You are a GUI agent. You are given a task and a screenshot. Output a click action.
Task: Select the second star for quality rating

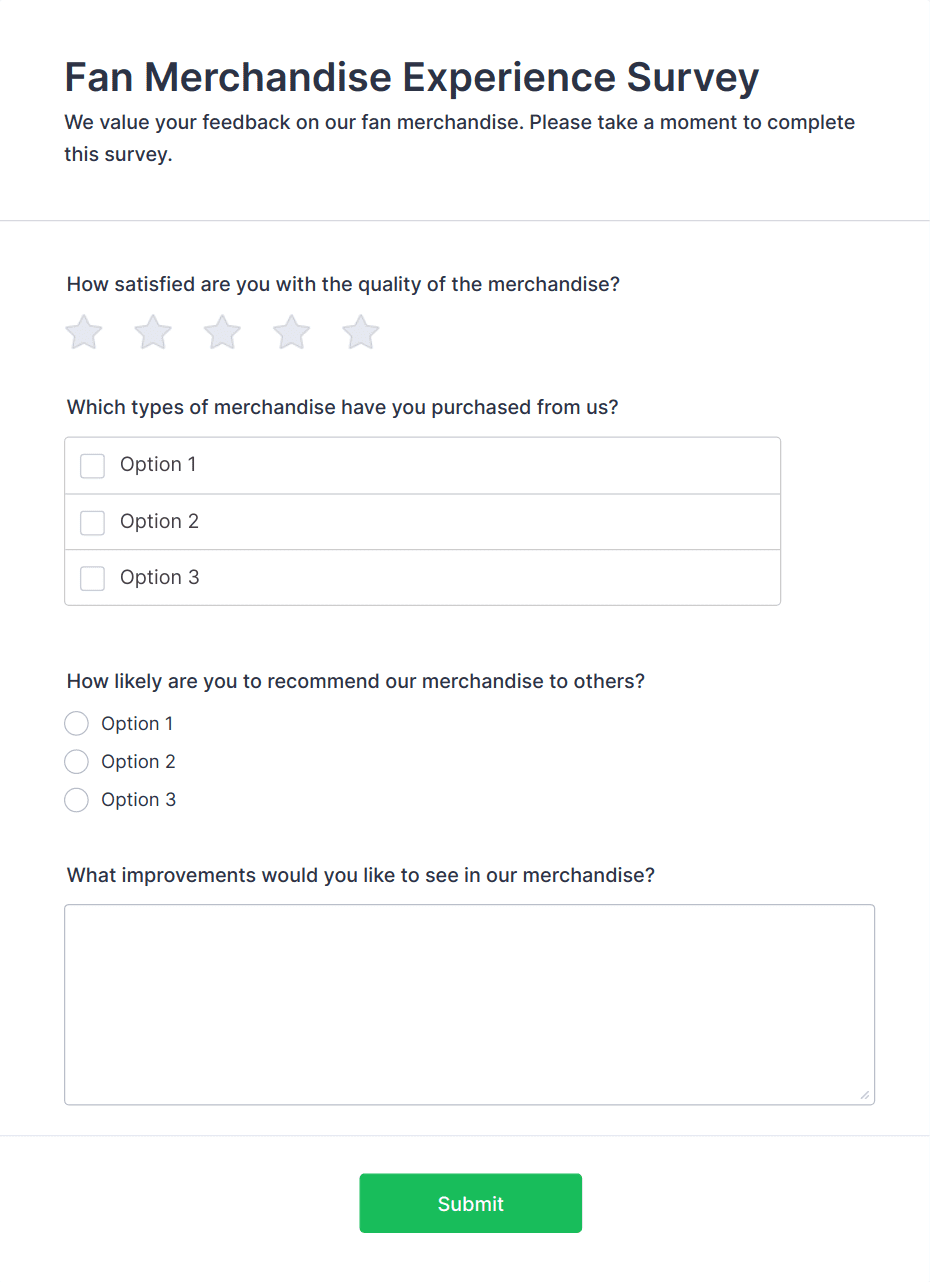point(152,332)
